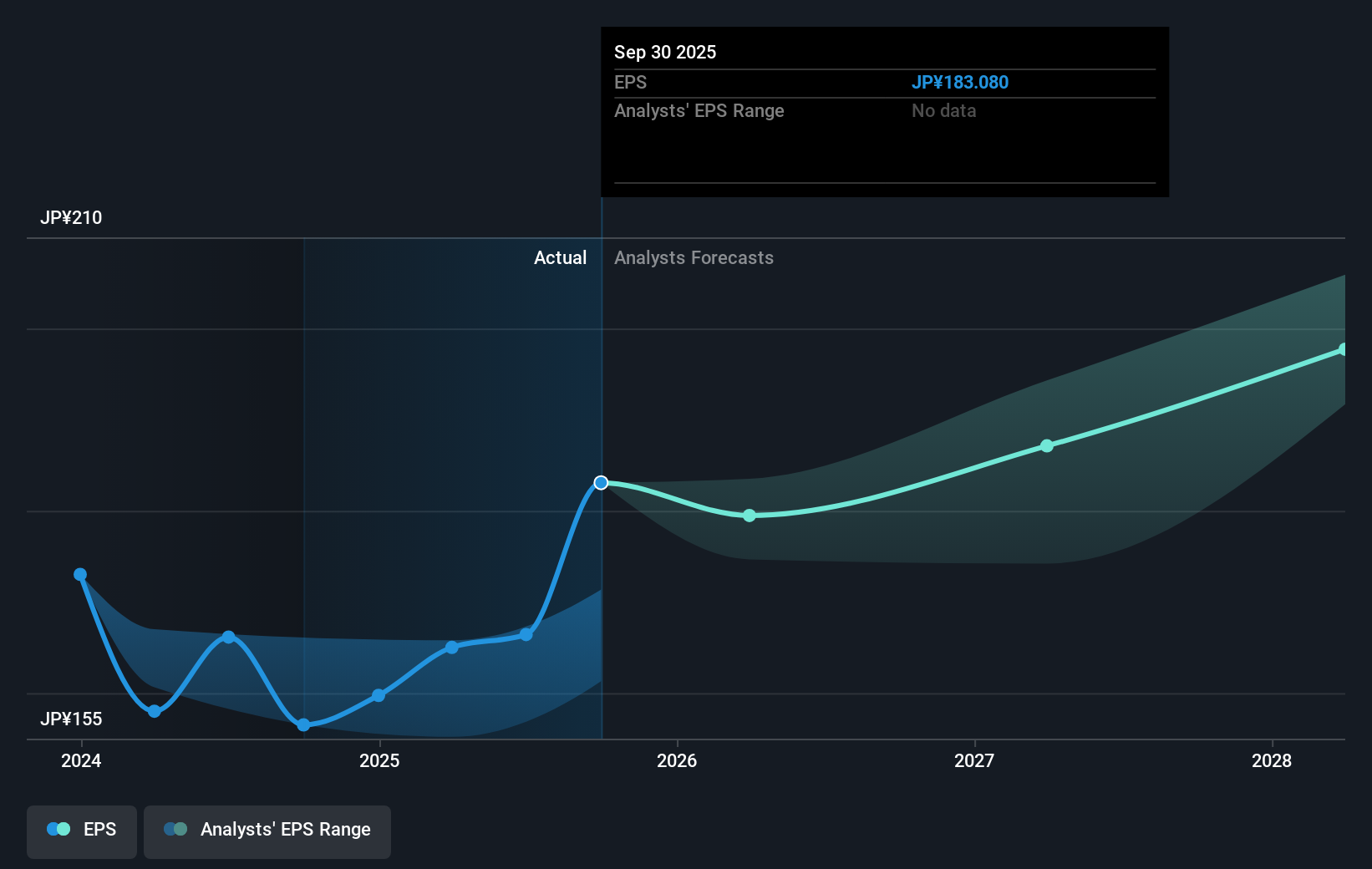The width and height of the screenshot is (1372, 869).
Task: Collapse the Analysts' EPS Range legend entry
Action: click(x=267, y=831)
